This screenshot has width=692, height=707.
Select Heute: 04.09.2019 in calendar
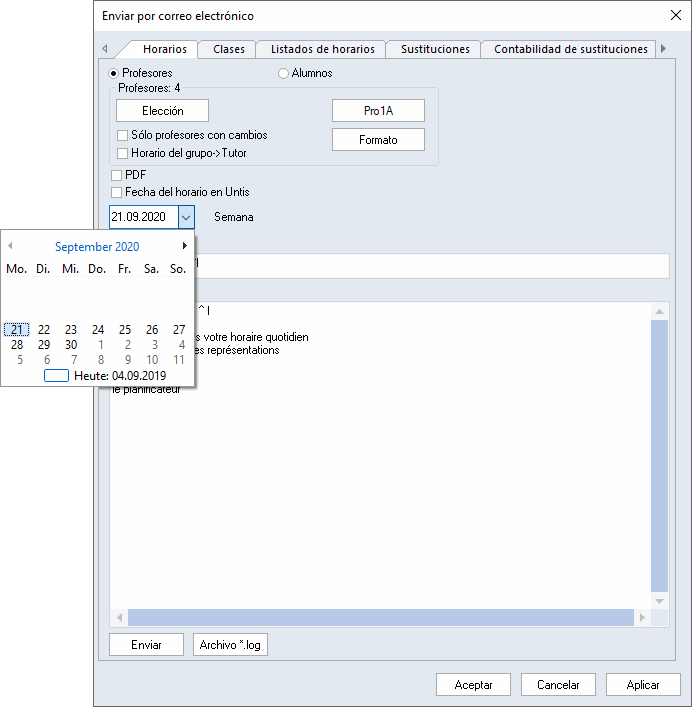105,376
